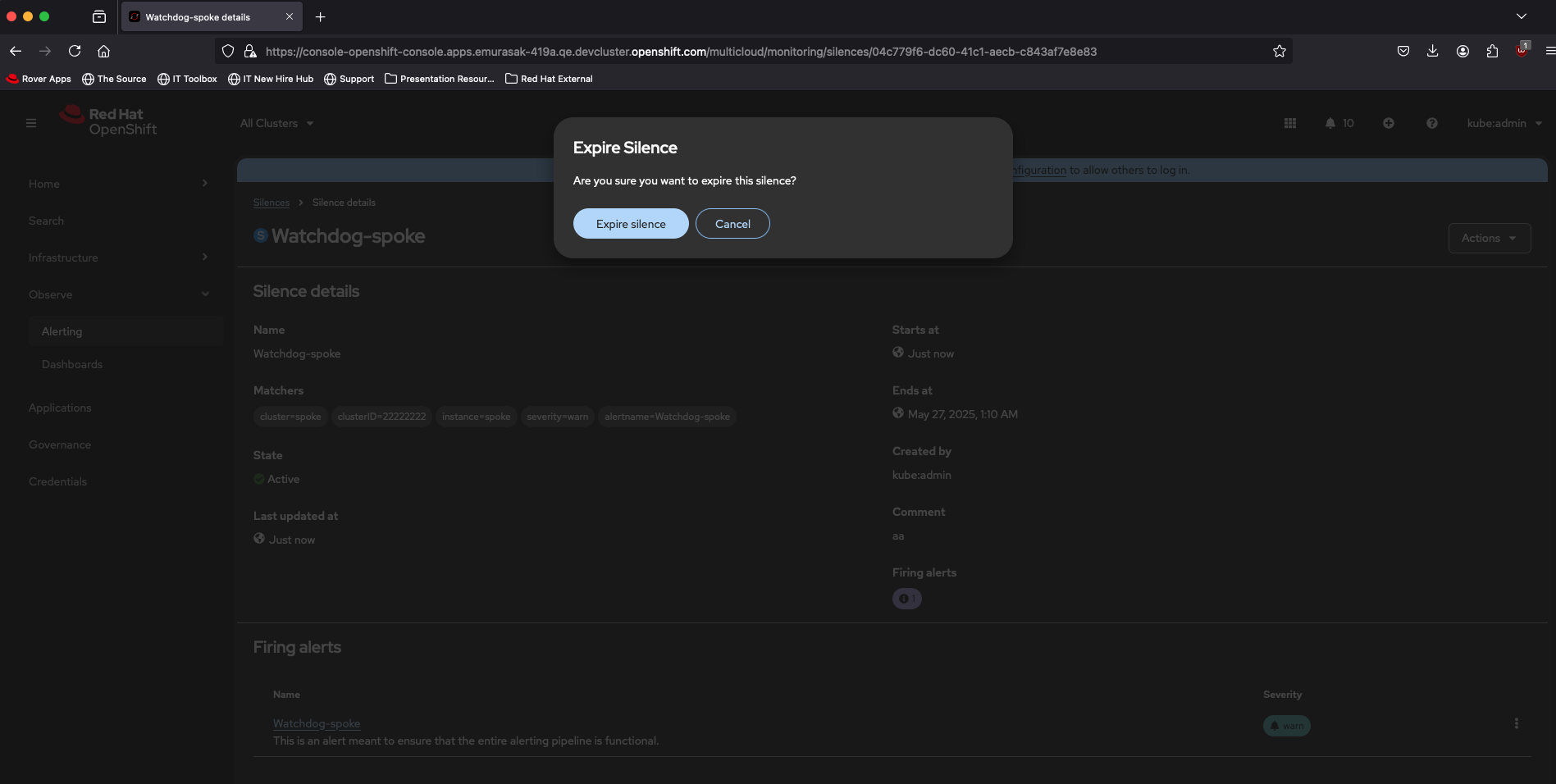The image size is (1556, 784).
Task: Click the tracking protection shield icon
Action: pos(228,51)
